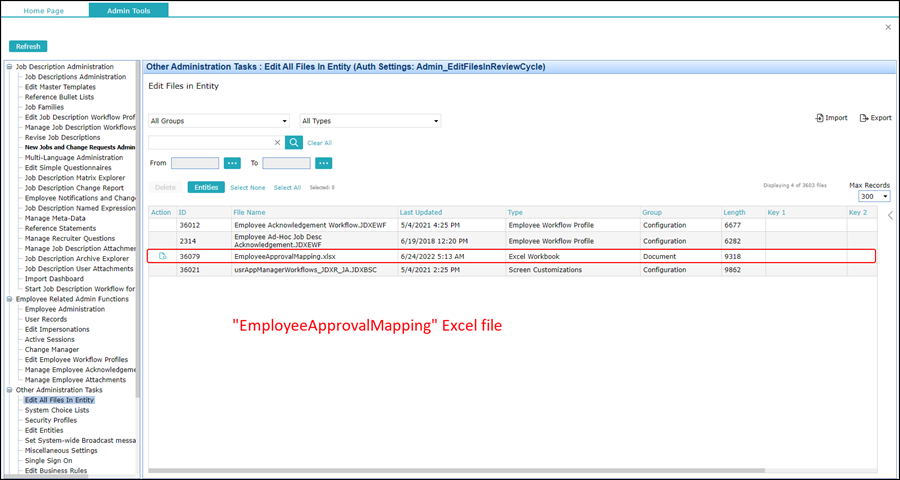Collapse the Other Administration Tasks node
Screen dimensions: 900x480
point(10,390)
